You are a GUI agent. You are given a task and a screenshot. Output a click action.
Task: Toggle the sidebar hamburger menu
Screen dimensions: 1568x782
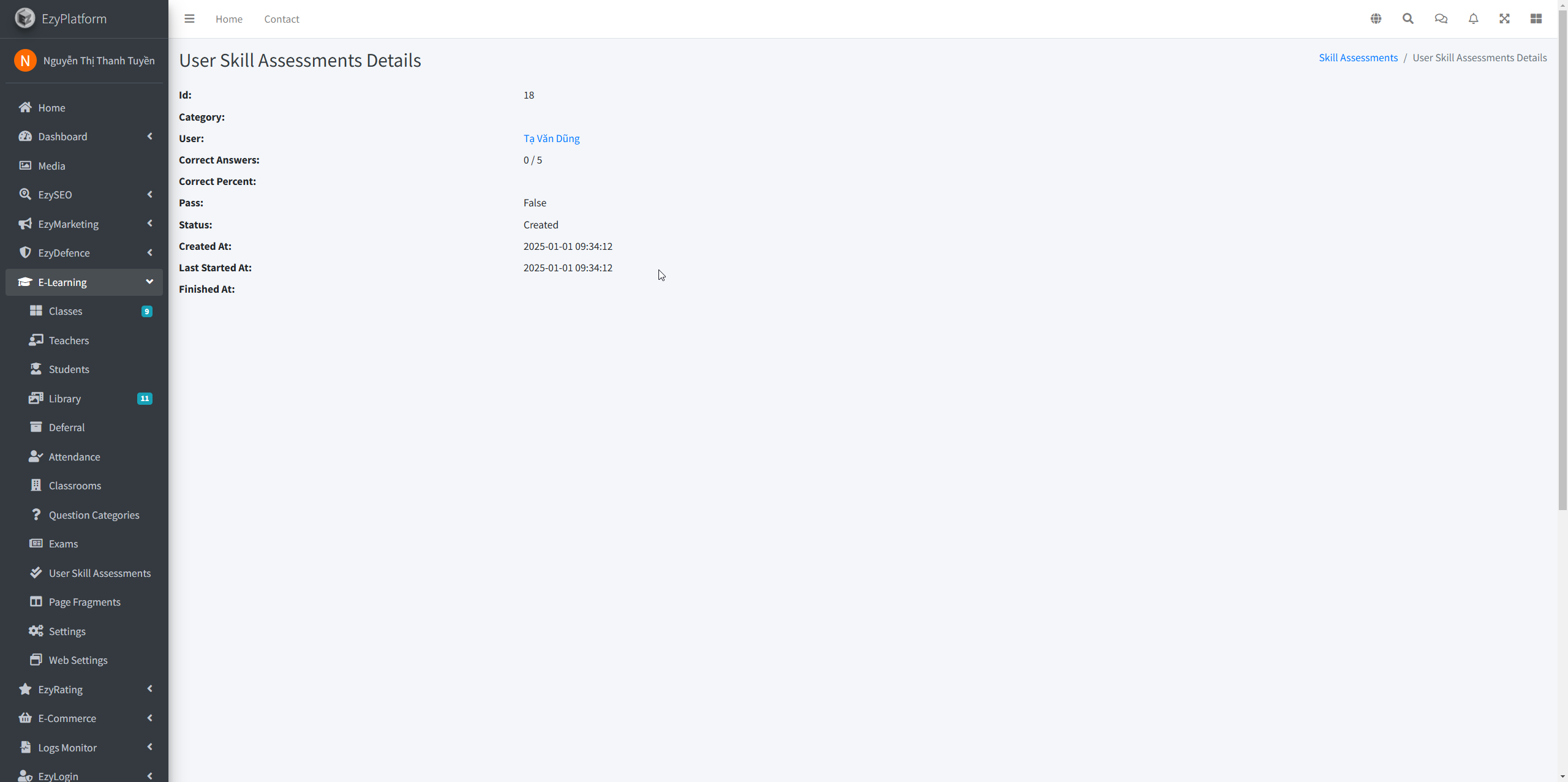(x=189, y=19)
